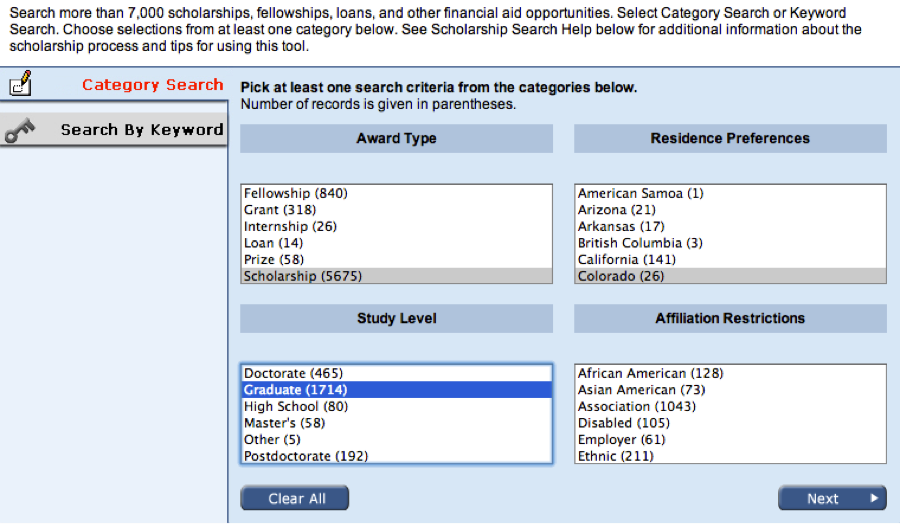Click the Next button
The image size is (900, 524).
point(831,498)
